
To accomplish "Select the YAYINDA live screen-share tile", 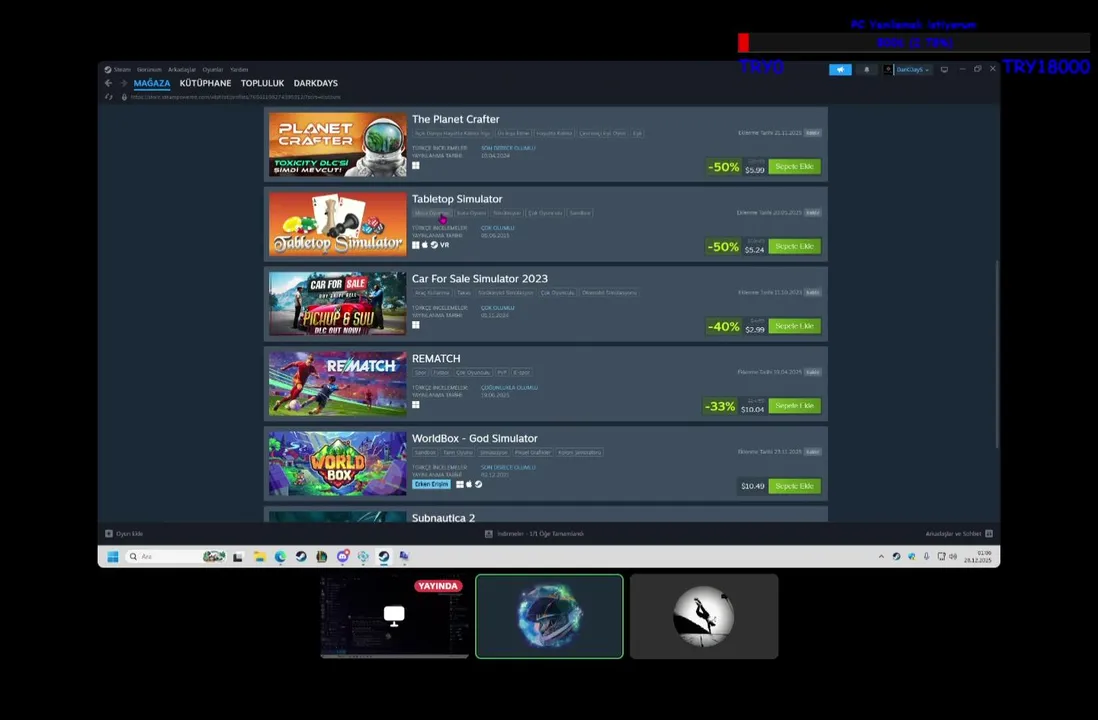I will pos(394,616).
